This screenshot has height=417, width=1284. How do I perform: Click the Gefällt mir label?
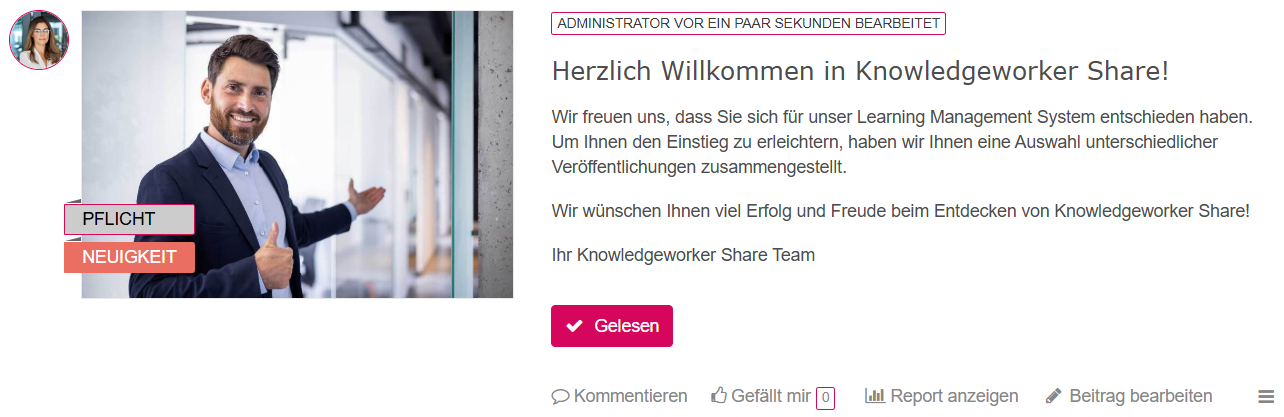(771, 396)
